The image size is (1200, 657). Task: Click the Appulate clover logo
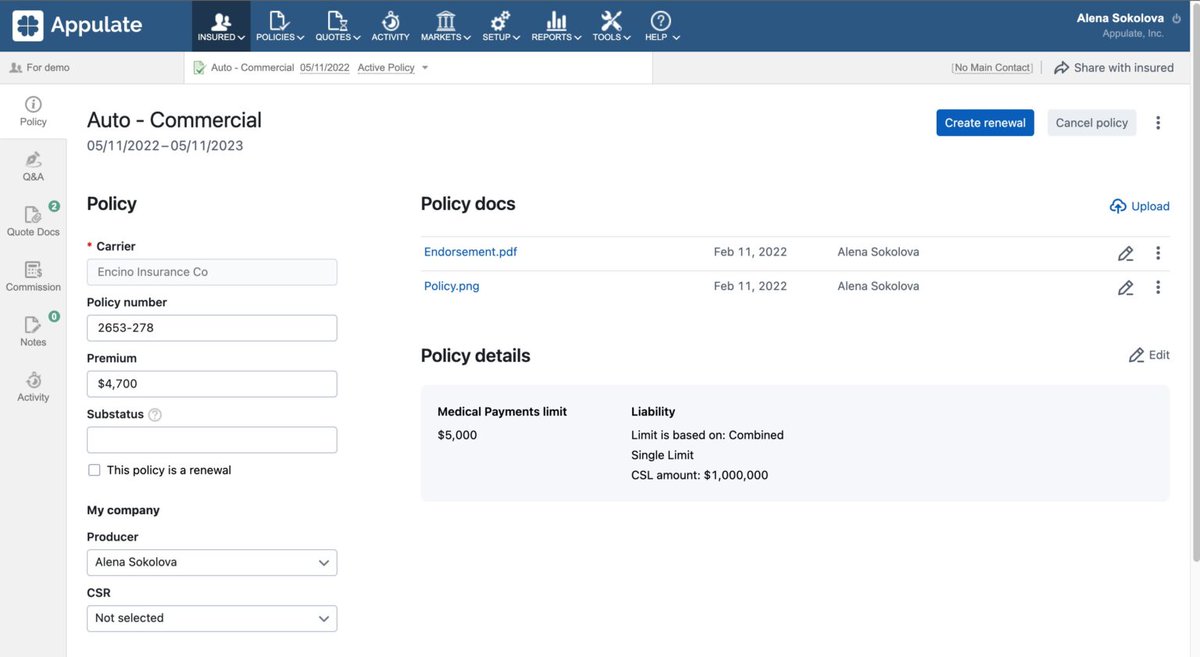27,25
